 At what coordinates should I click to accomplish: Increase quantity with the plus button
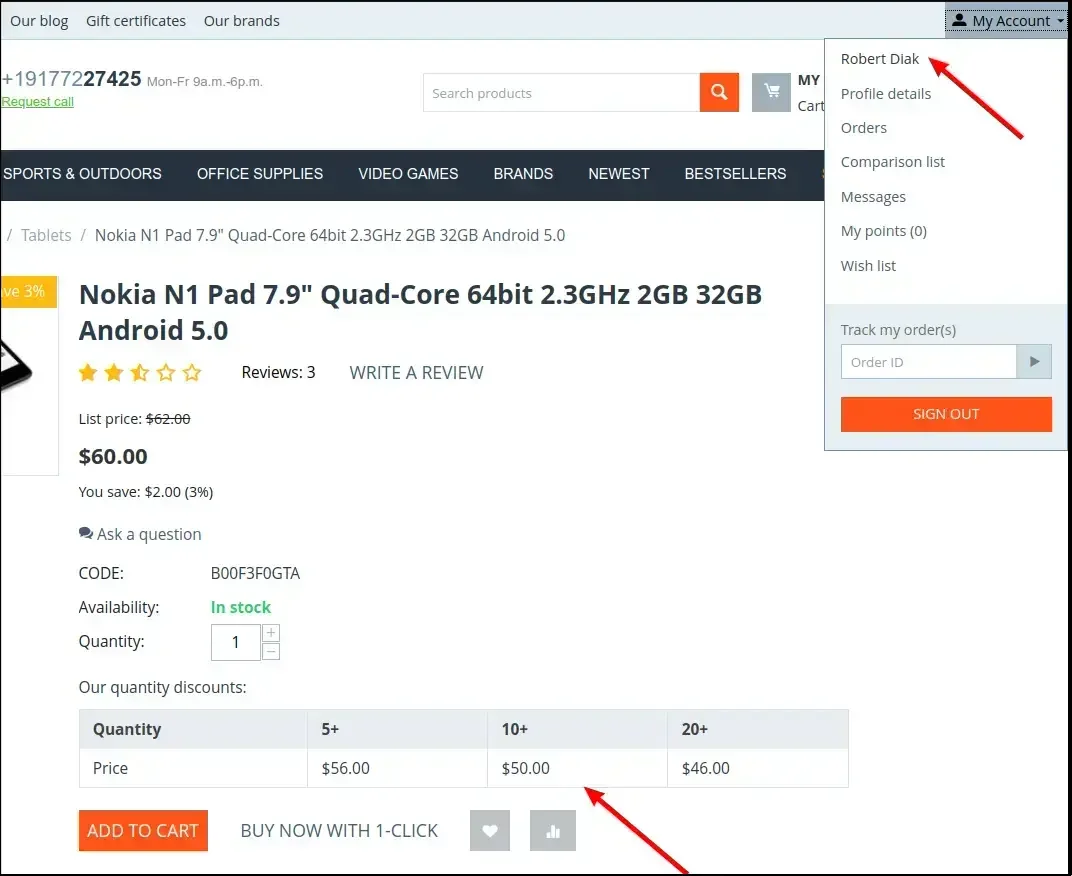[x=271, y=633]
